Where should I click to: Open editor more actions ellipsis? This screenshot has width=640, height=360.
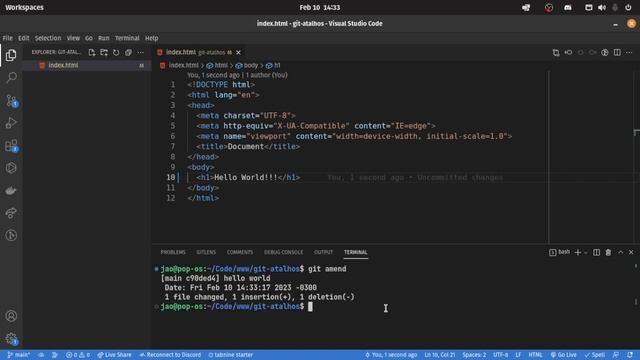[629, 53]
